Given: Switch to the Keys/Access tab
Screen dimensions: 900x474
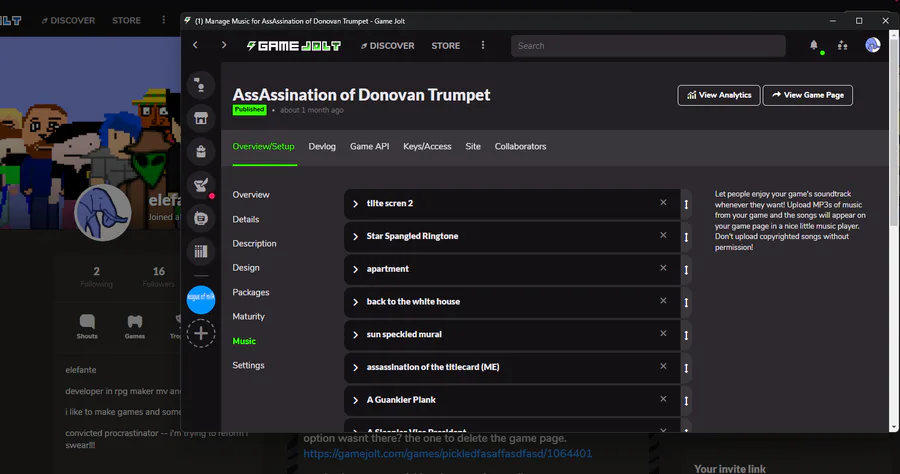Looking at the screenshot, I should (427, 146).
